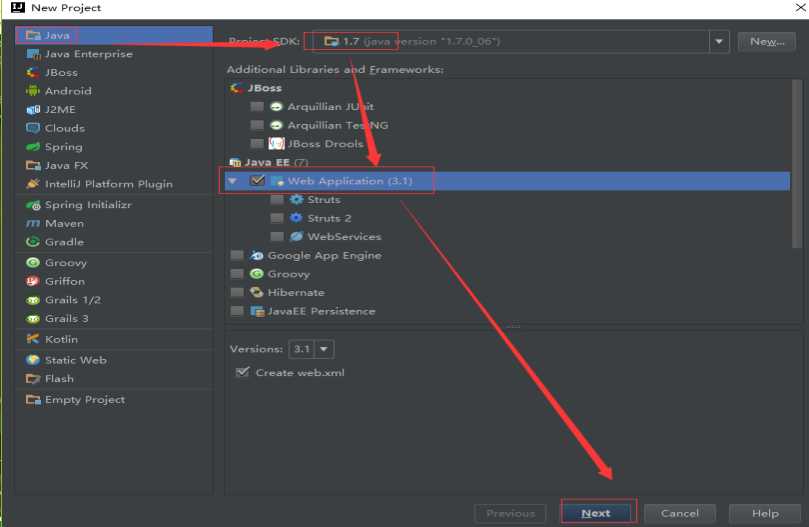Click the Next button
This screenshot has height=527, width=809.
[x=596, y=513]
